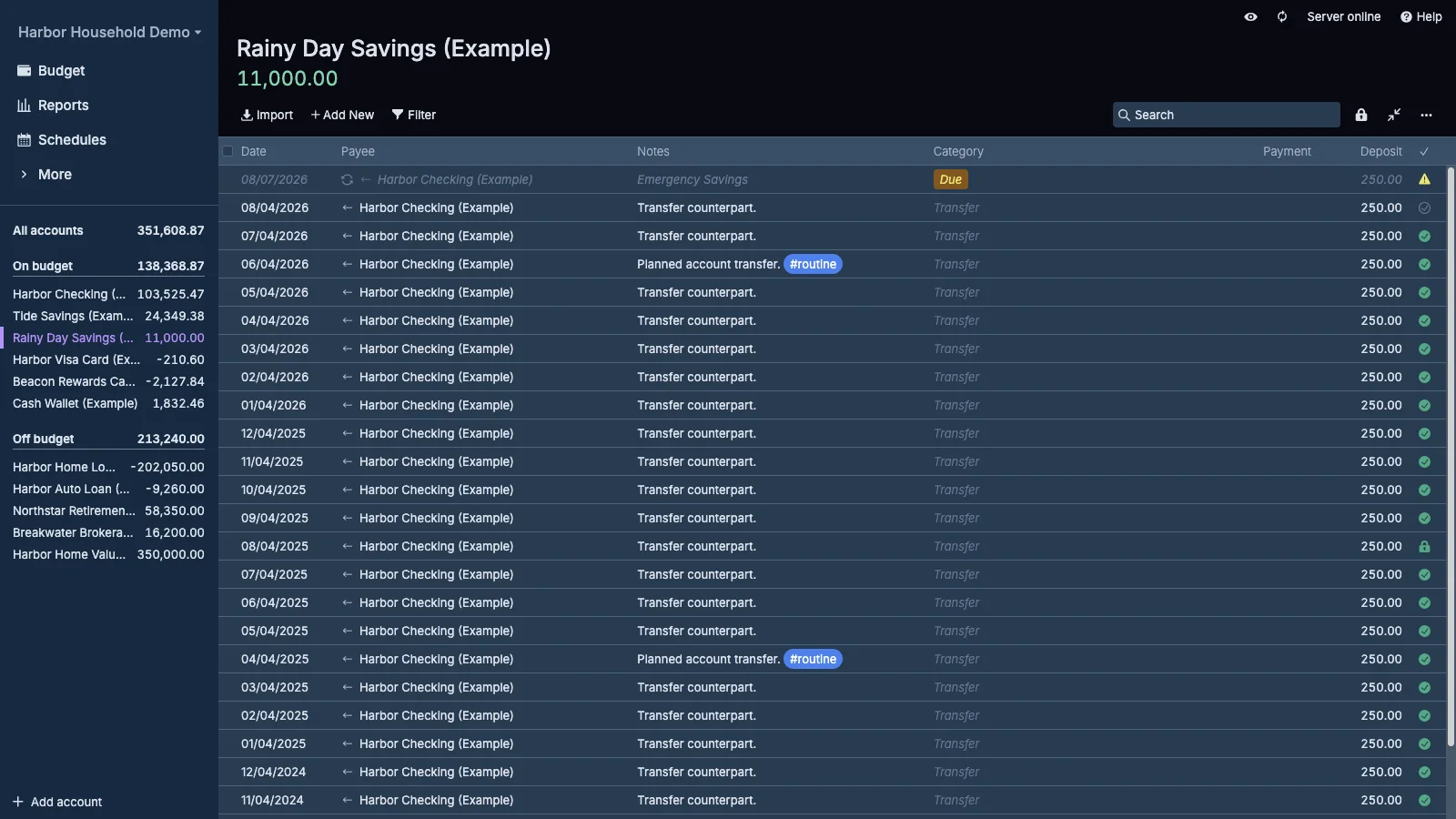Viewport: 1456px width, 819px height.
Task: Click transfer arrow icon on 12/04/2024 row
Action: click(347, 772)
